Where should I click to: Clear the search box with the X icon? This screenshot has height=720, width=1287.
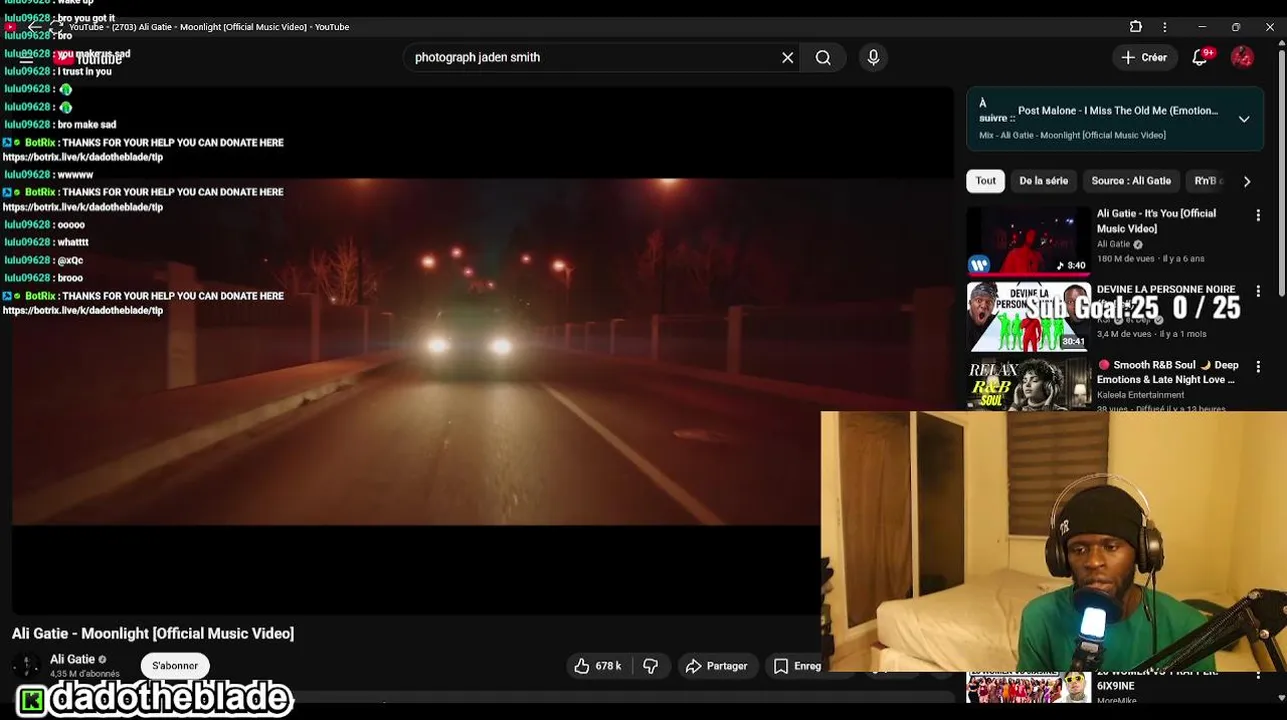point(788,58)
